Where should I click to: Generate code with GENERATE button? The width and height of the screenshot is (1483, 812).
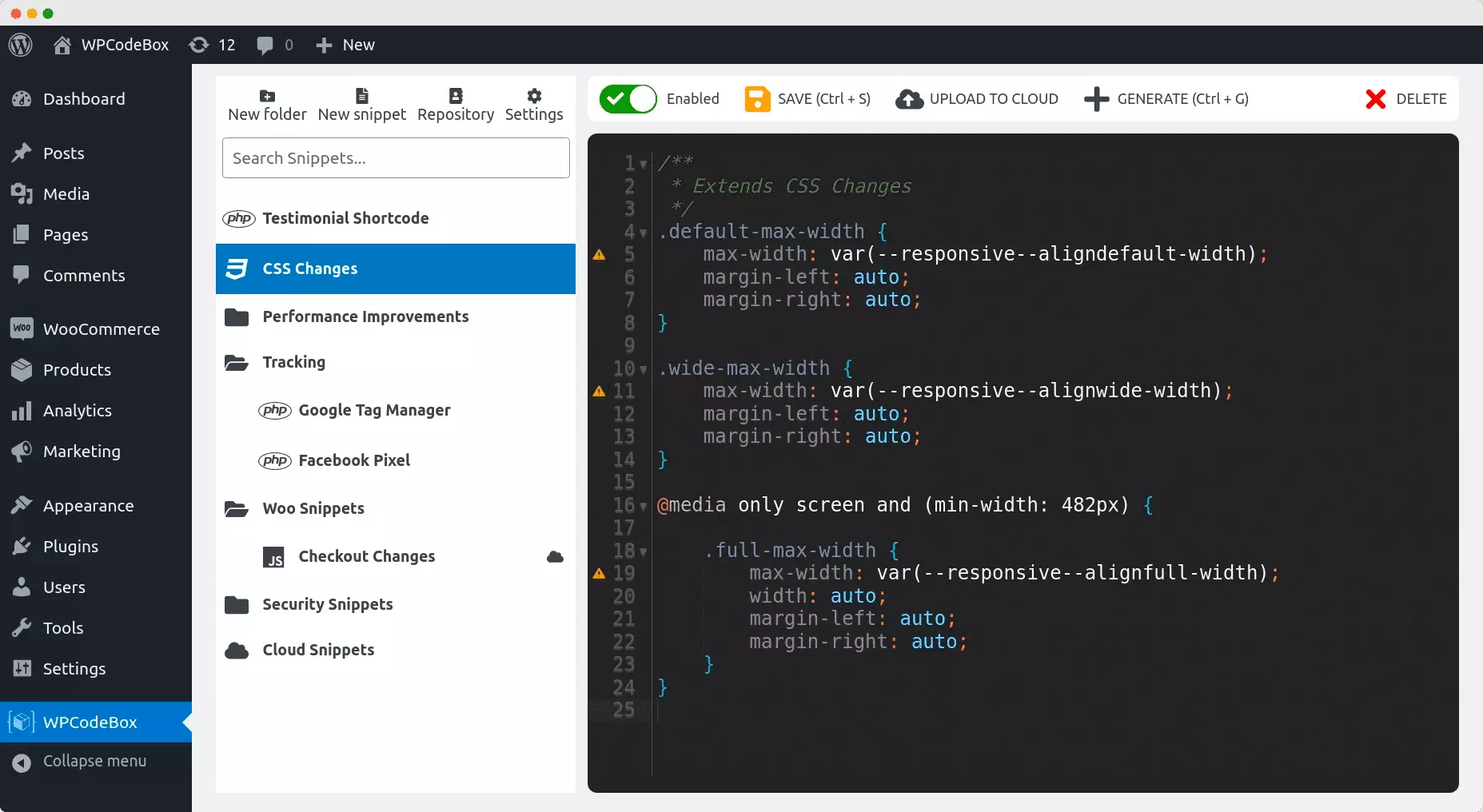[1168, 98]
